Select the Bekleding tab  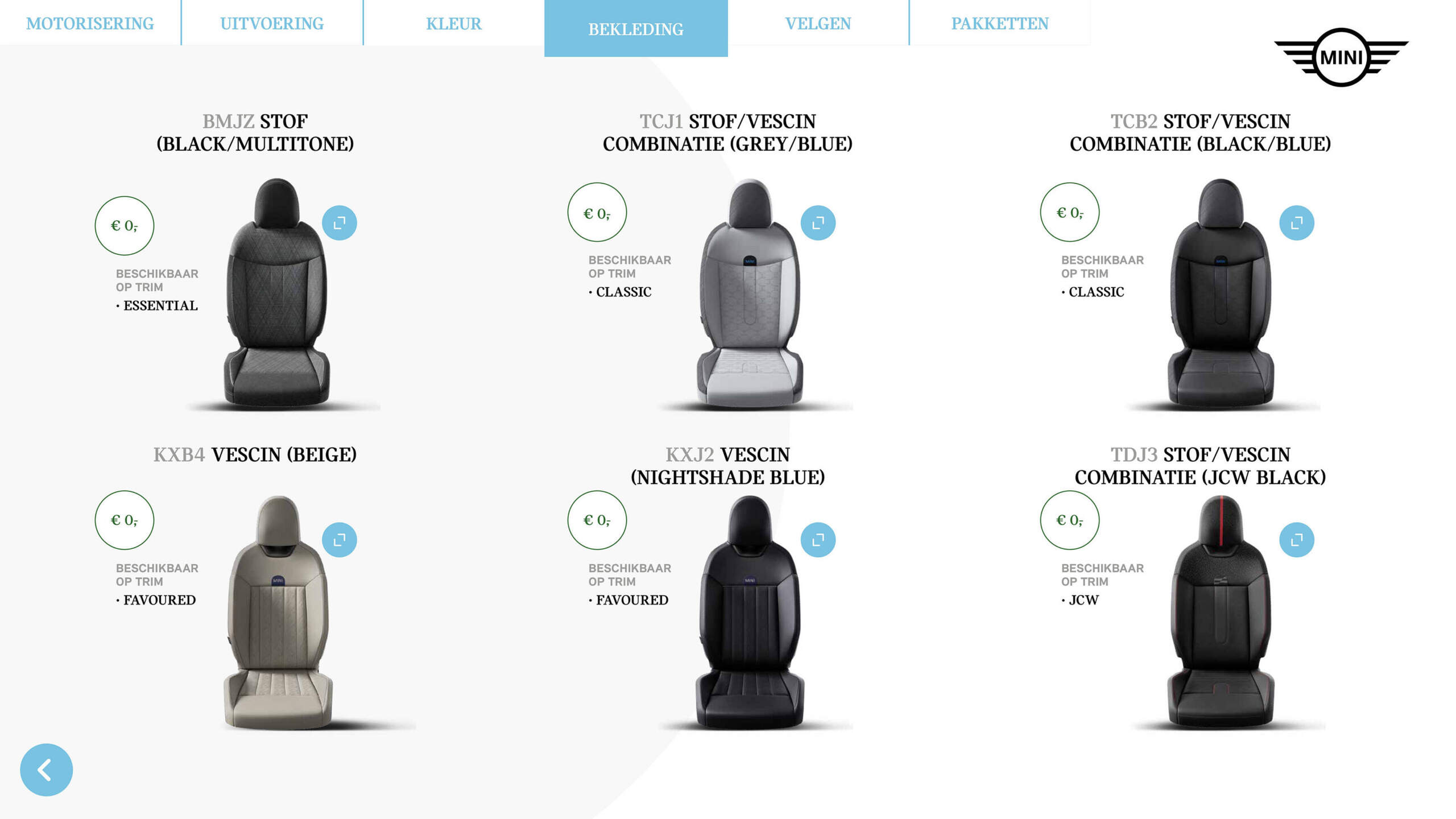tap(636, 28)
